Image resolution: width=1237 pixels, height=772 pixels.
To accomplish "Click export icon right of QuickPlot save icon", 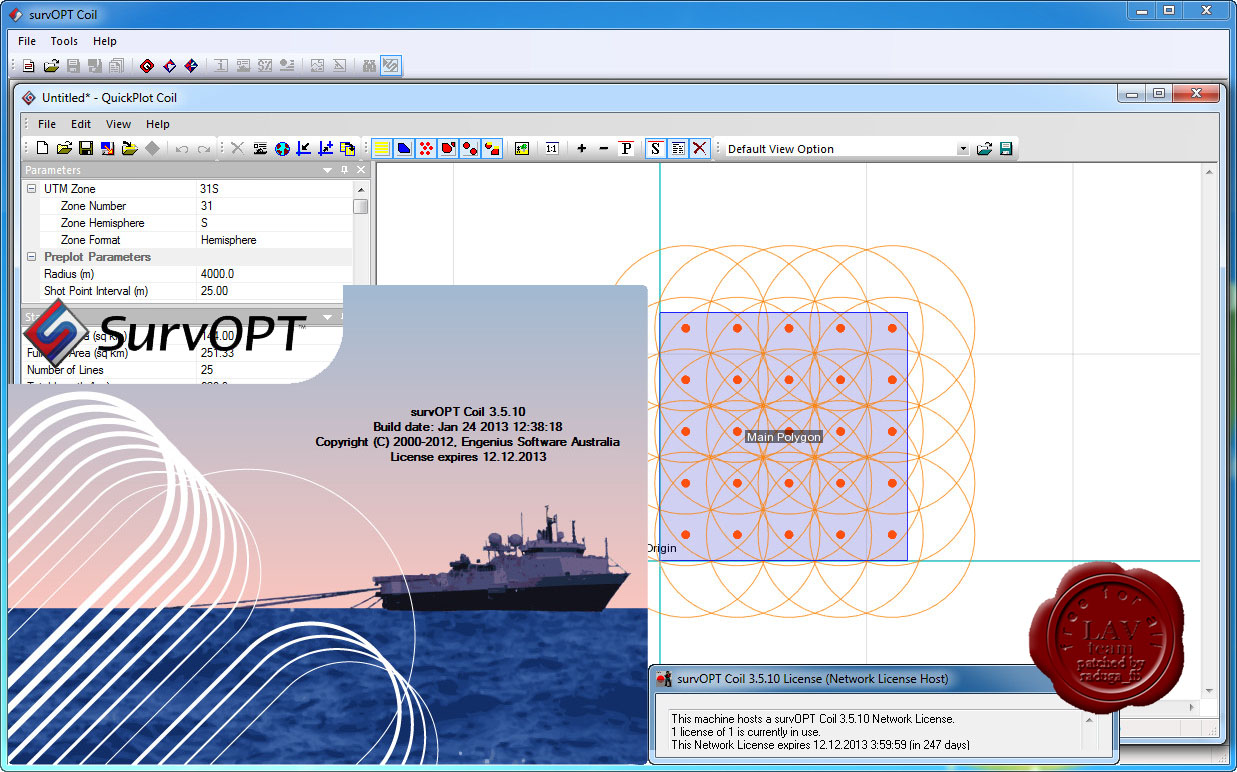I will click(108, 149).
